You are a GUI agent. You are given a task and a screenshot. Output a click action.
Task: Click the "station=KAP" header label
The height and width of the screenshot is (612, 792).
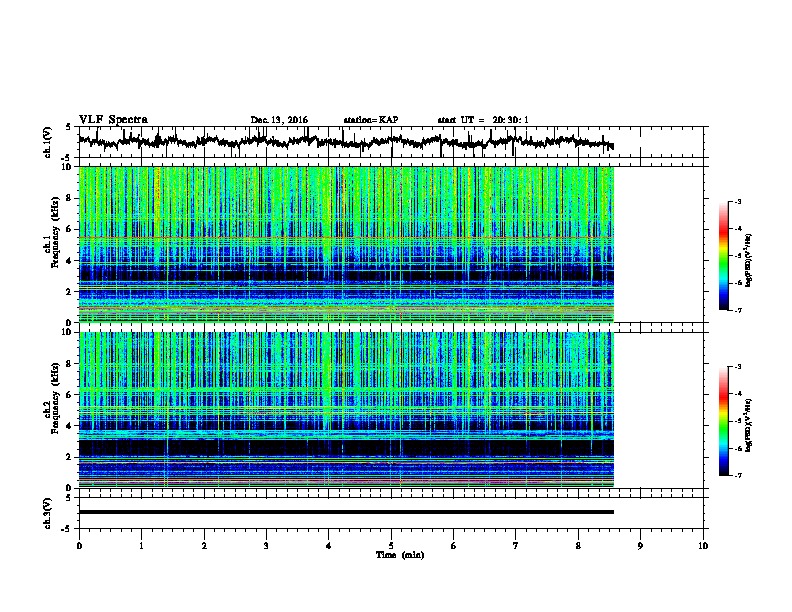coord(371,120)
